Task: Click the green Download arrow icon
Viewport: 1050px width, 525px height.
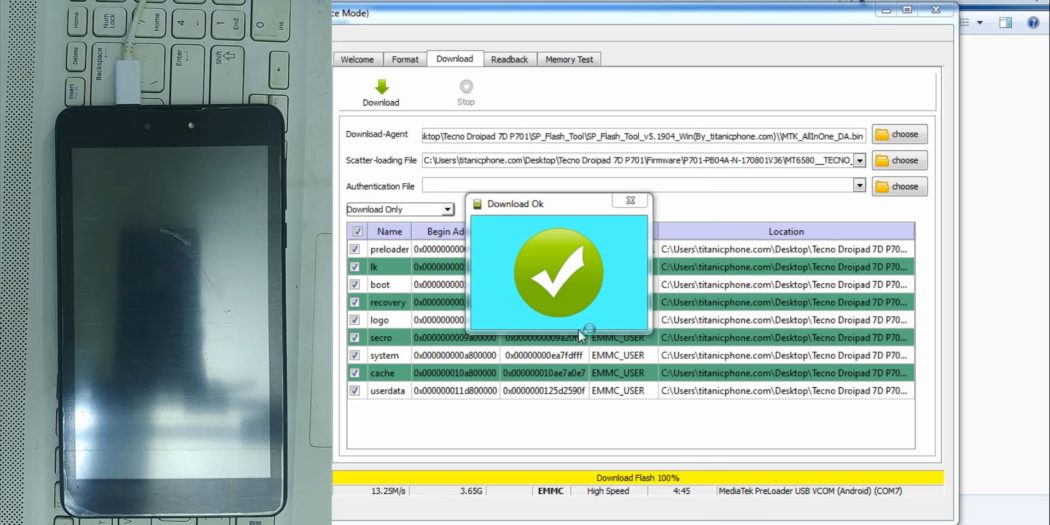Action: pos(382,86)
